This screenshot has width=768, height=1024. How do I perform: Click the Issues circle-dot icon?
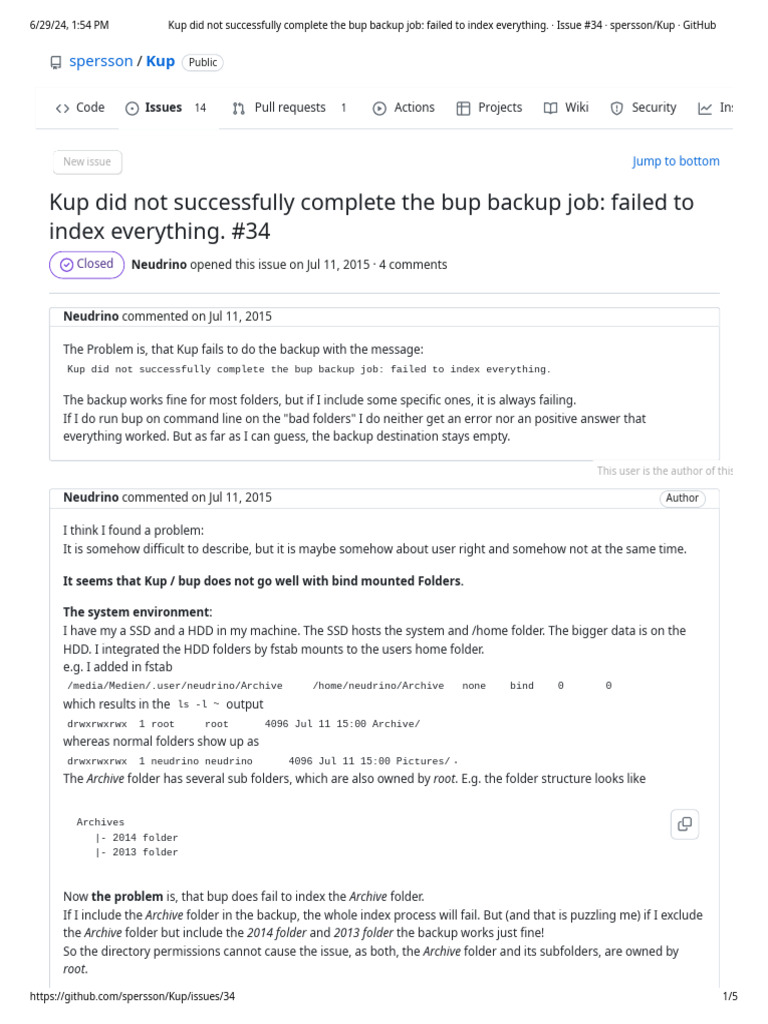pos(132,108)
